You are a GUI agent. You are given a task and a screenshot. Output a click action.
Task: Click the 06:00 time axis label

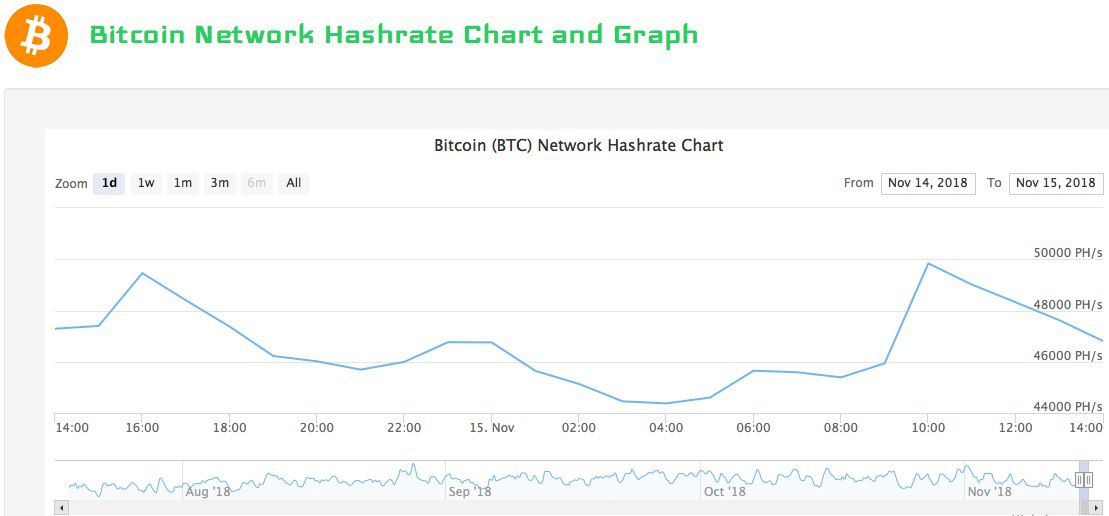pos(753,428)
